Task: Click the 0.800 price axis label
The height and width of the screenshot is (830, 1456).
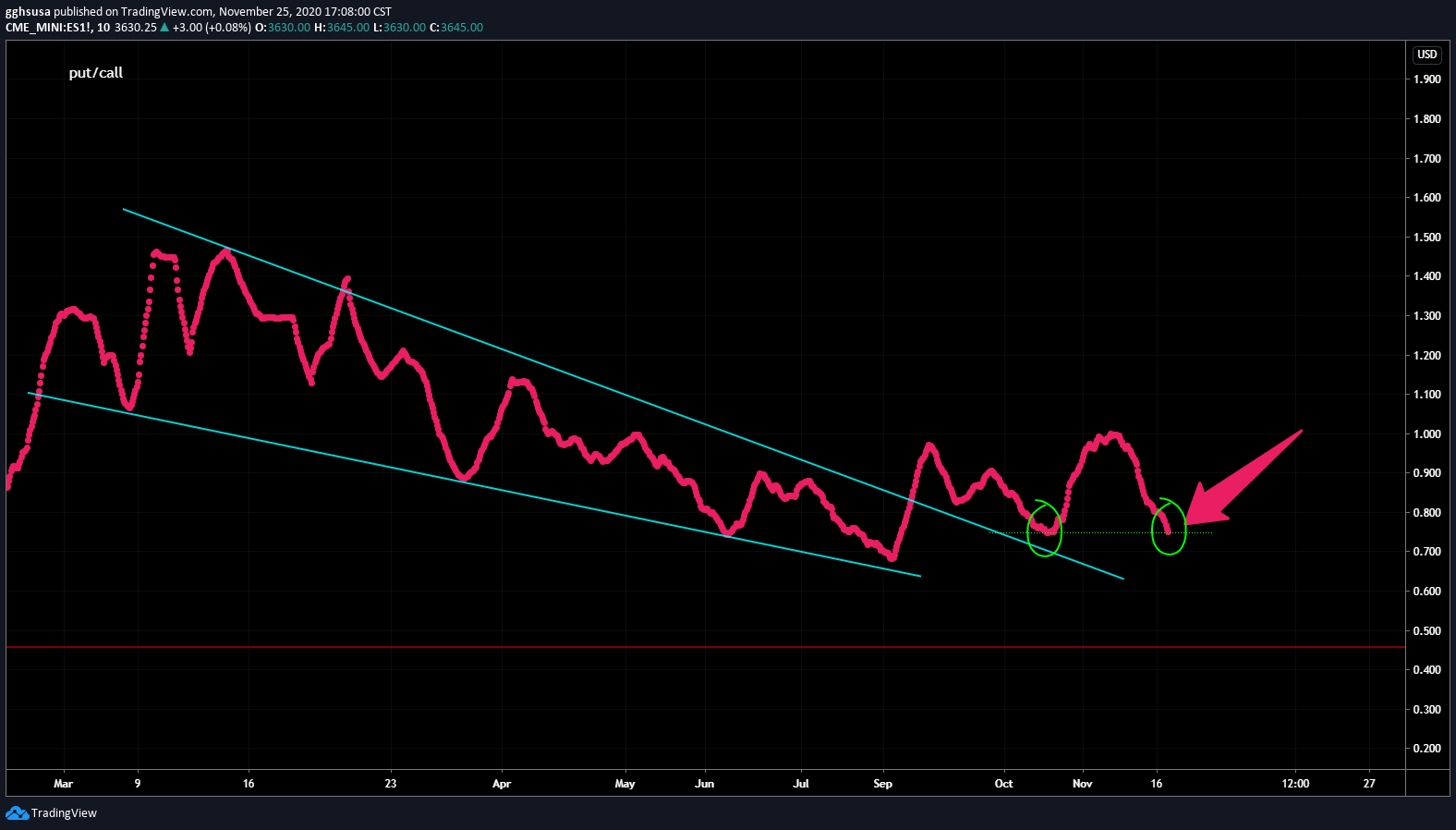Action: click(x=1427, y=513)
